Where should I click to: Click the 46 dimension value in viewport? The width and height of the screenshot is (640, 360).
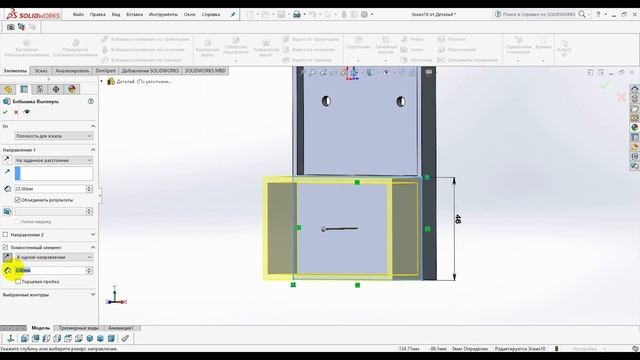(458, 219)
